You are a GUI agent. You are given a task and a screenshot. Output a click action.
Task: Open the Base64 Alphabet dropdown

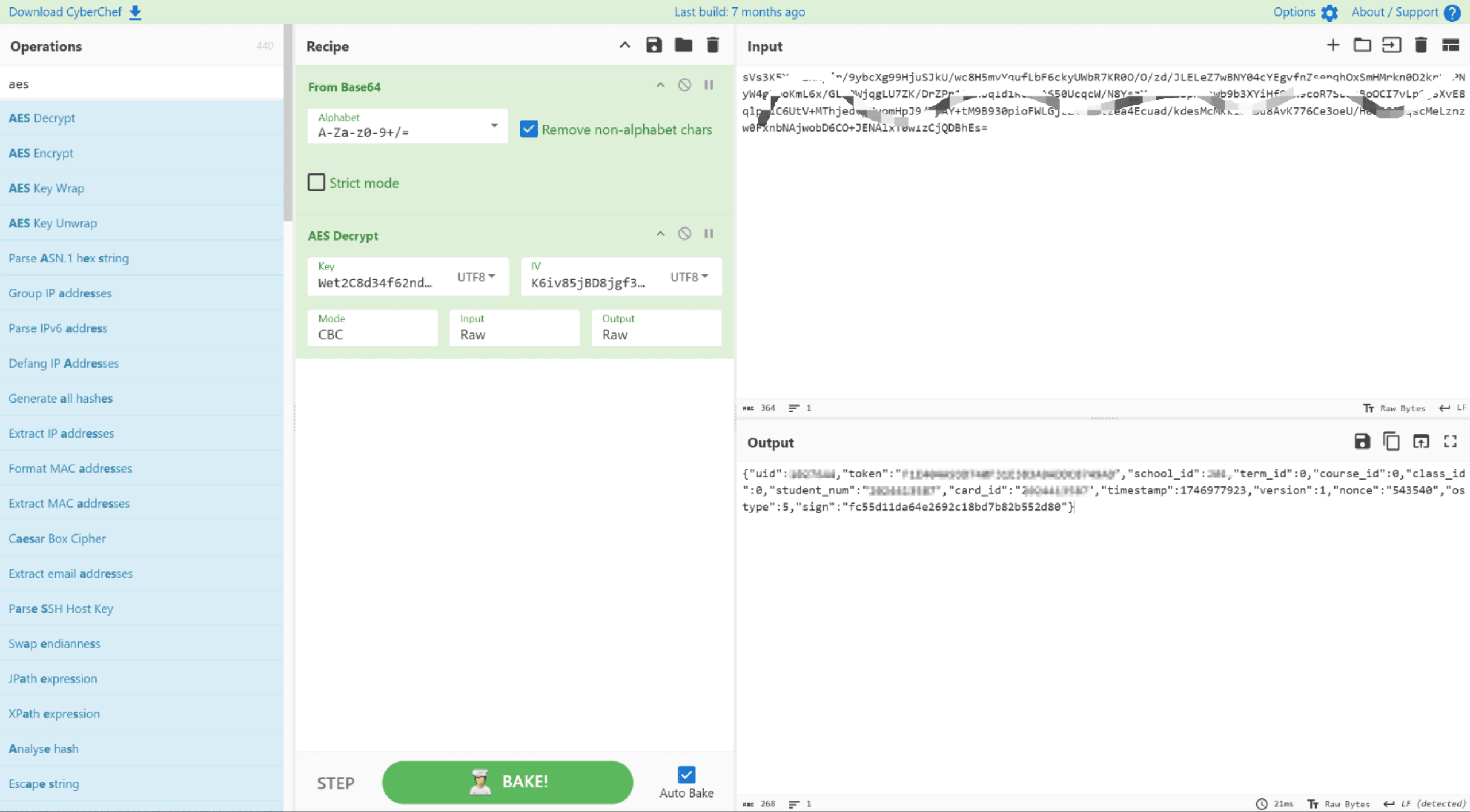click(x=493, y=126)
